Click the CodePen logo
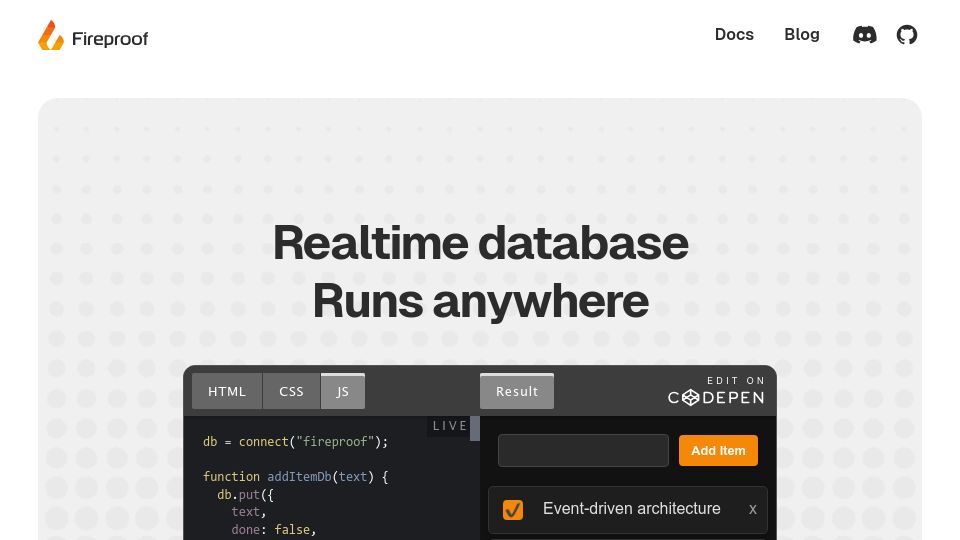Viewport: 960px width, 540px height. click(716, 398)
